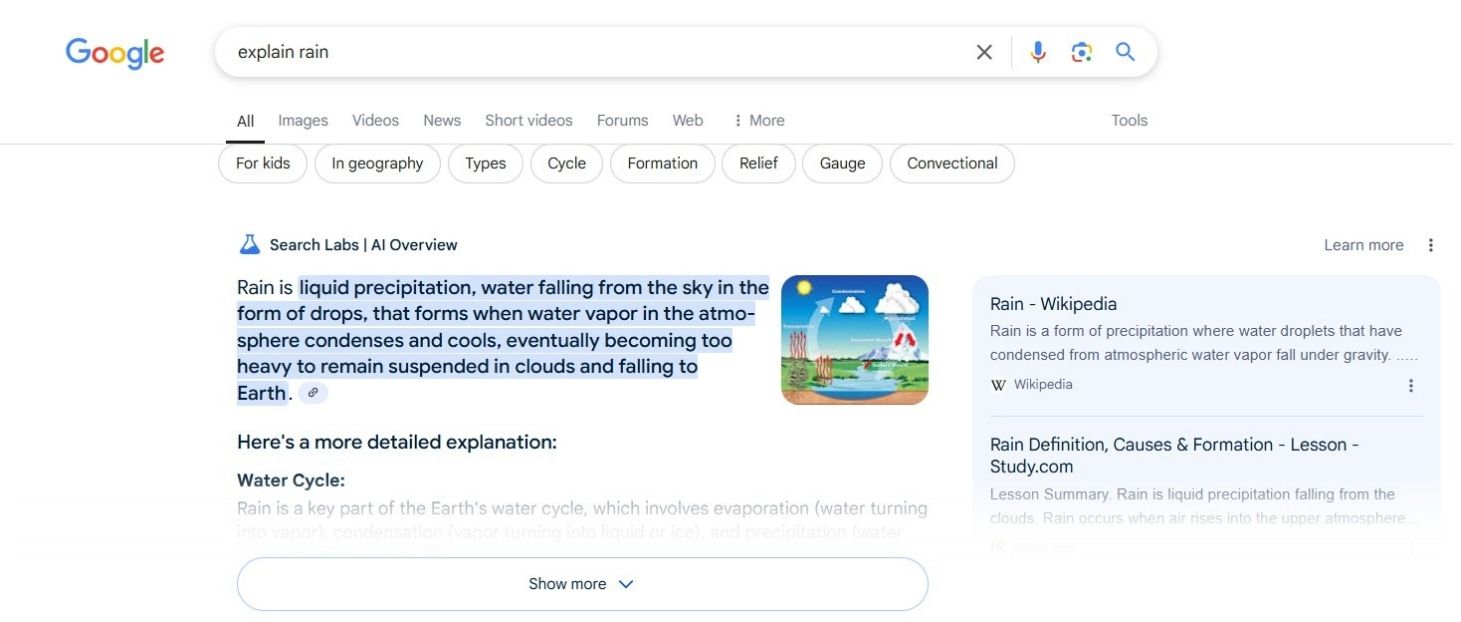Image resolution: width=1461 pixels, height=622 pixels.
Task: Select the 'Cycle' filter chip
Action: 566,164
